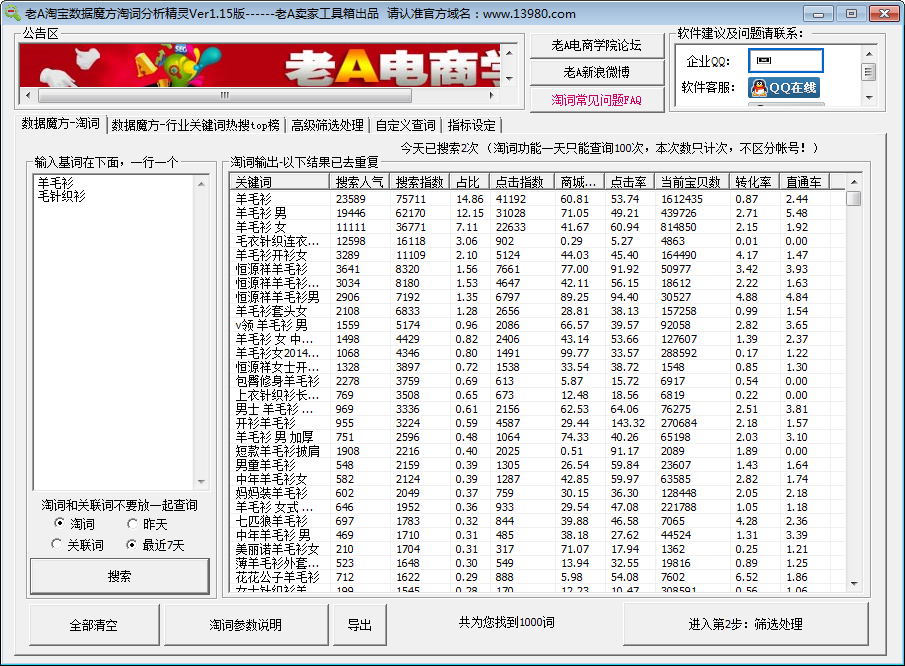The width and height of the screenshot is (905, 666).
Task: Click the 老A电商 announcement banner
Action: pos(260,65)
